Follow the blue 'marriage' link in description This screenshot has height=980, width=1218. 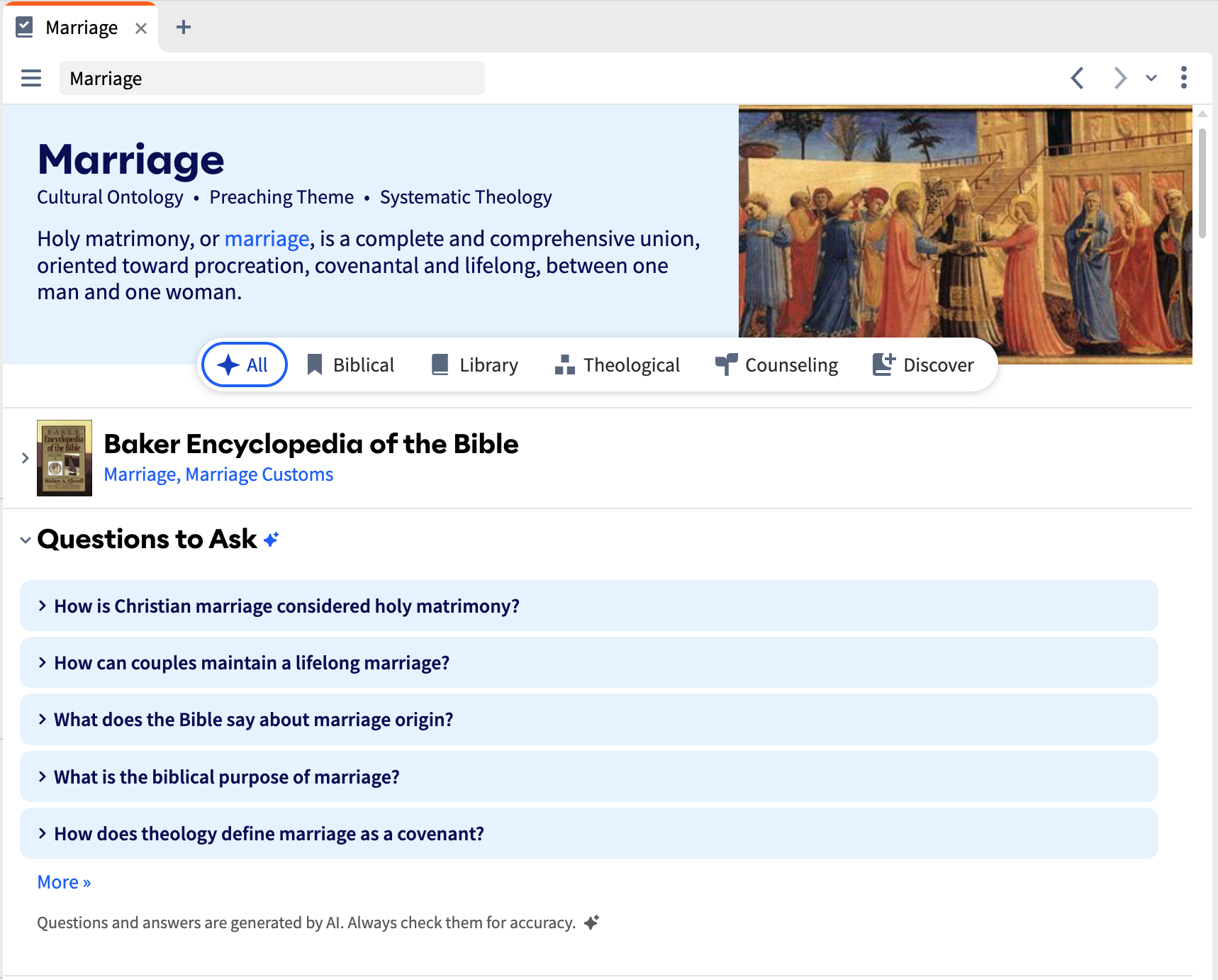click(x=267, y=239)
